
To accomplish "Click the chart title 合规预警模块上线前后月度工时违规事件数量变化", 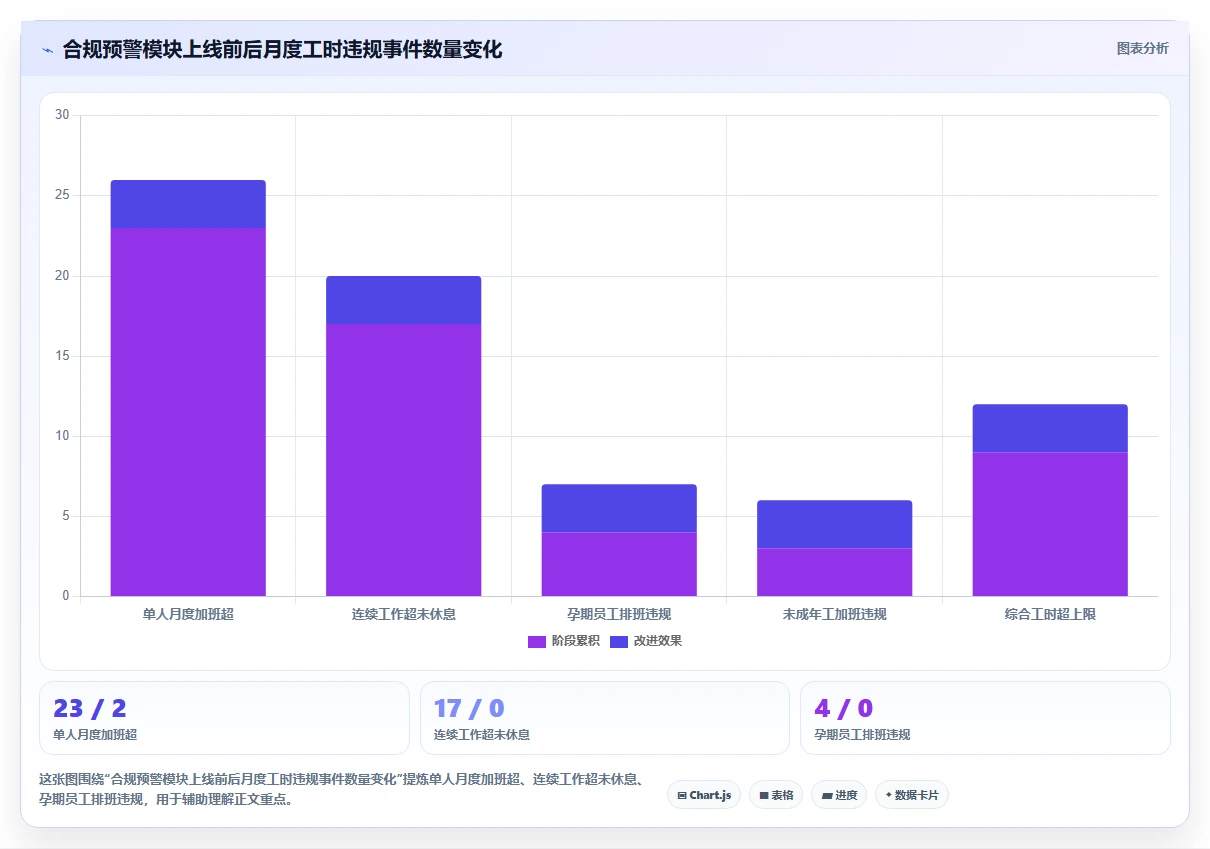I will [x=282, y=50].
